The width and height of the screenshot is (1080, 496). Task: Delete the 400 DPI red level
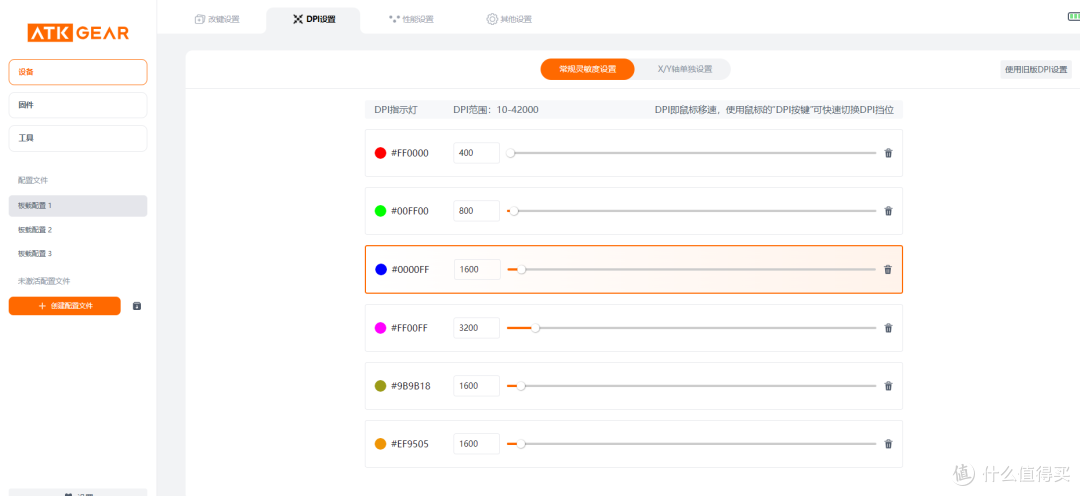click(x=888, y=153)
